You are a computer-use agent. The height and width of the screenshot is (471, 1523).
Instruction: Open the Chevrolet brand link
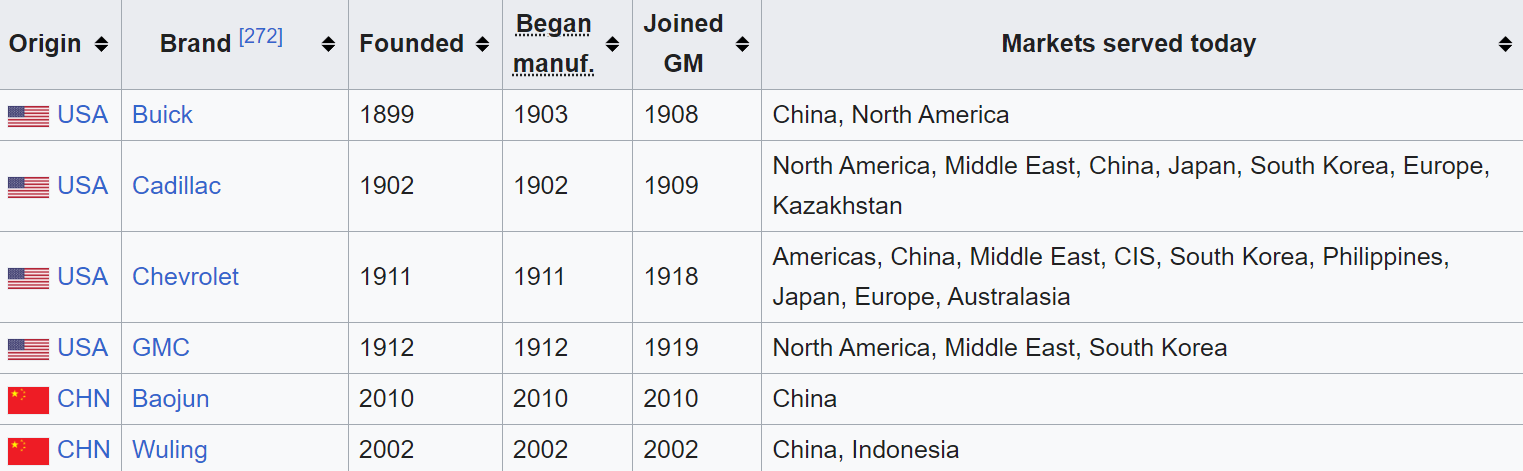185,277
